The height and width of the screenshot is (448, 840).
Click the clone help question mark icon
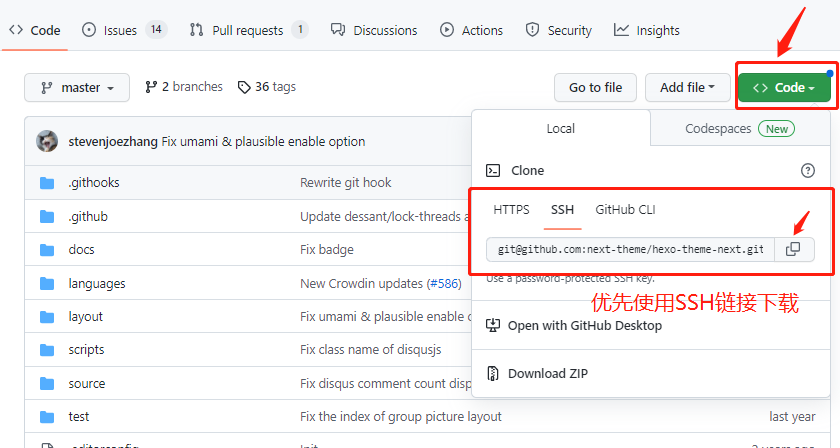(x=807, y=171)
